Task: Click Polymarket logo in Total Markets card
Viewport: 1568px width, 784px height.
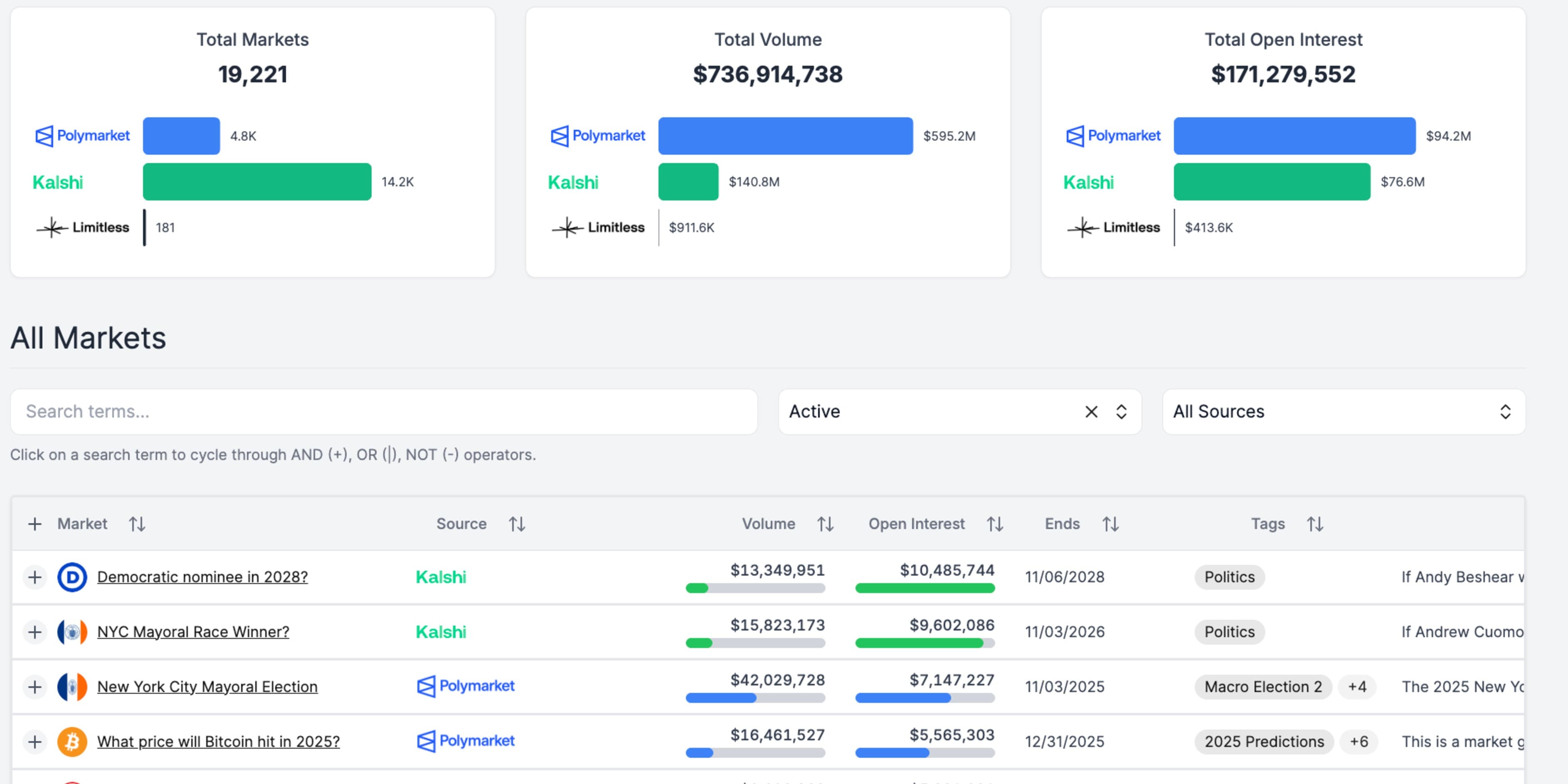Action: 82,136
